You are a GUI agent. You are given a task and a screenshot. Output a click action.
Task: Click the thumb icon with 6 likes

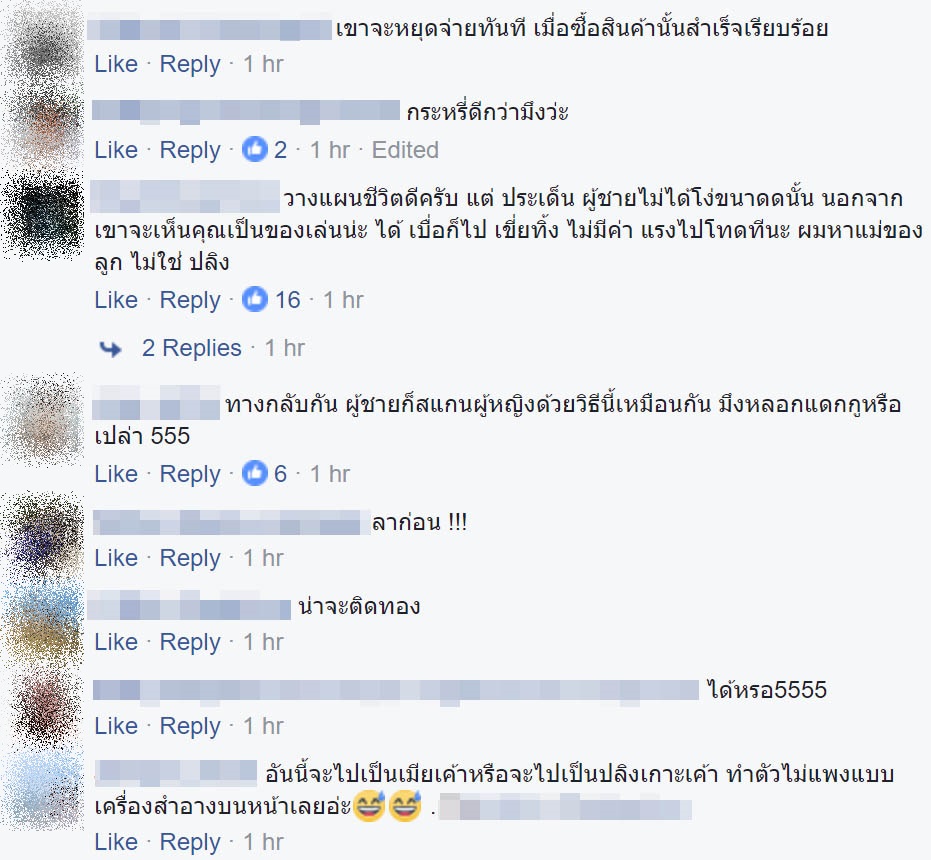tap(255, 473)
